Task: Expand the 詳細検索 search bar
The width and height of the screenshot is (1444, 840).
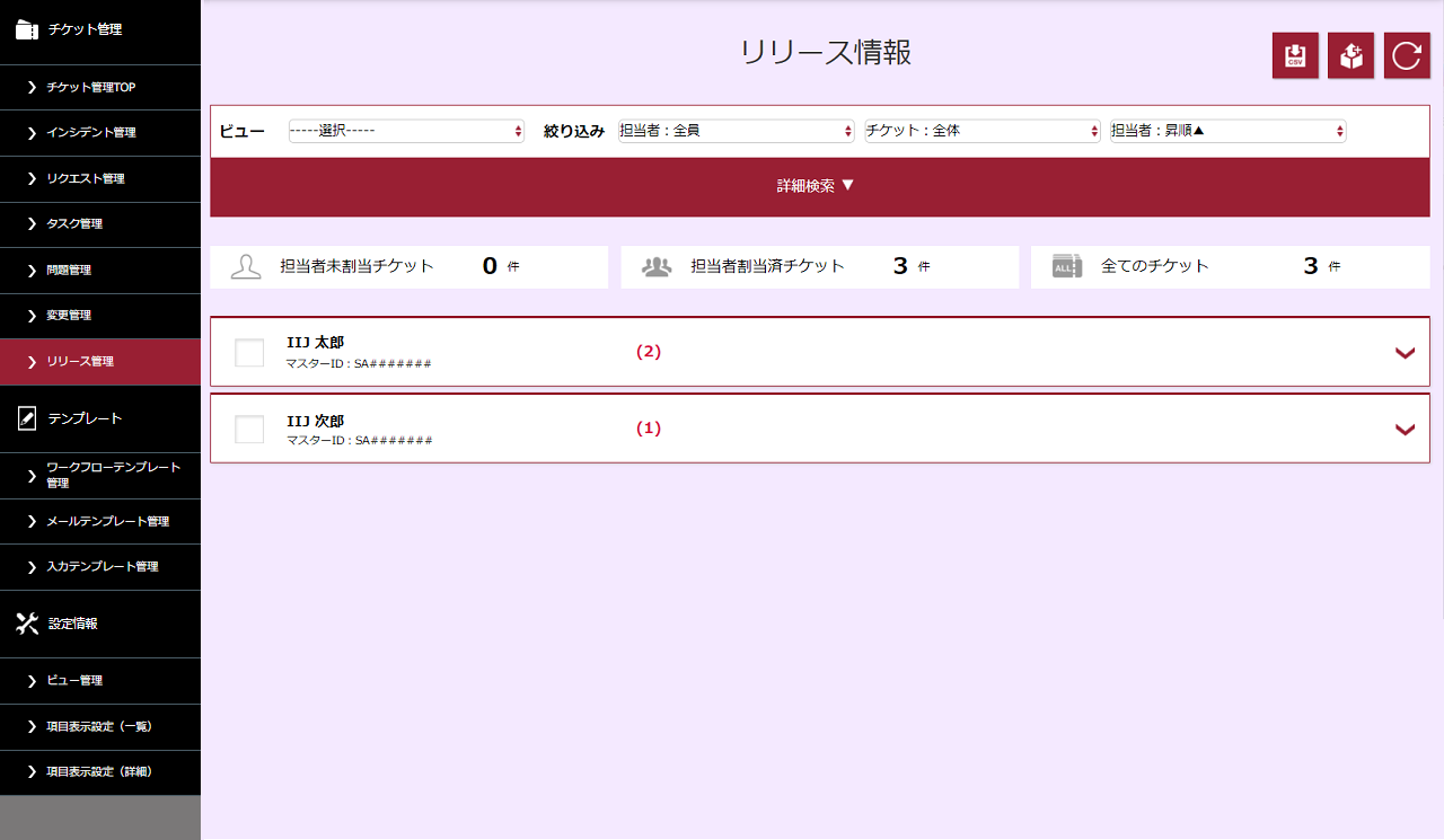Action: 820,187
